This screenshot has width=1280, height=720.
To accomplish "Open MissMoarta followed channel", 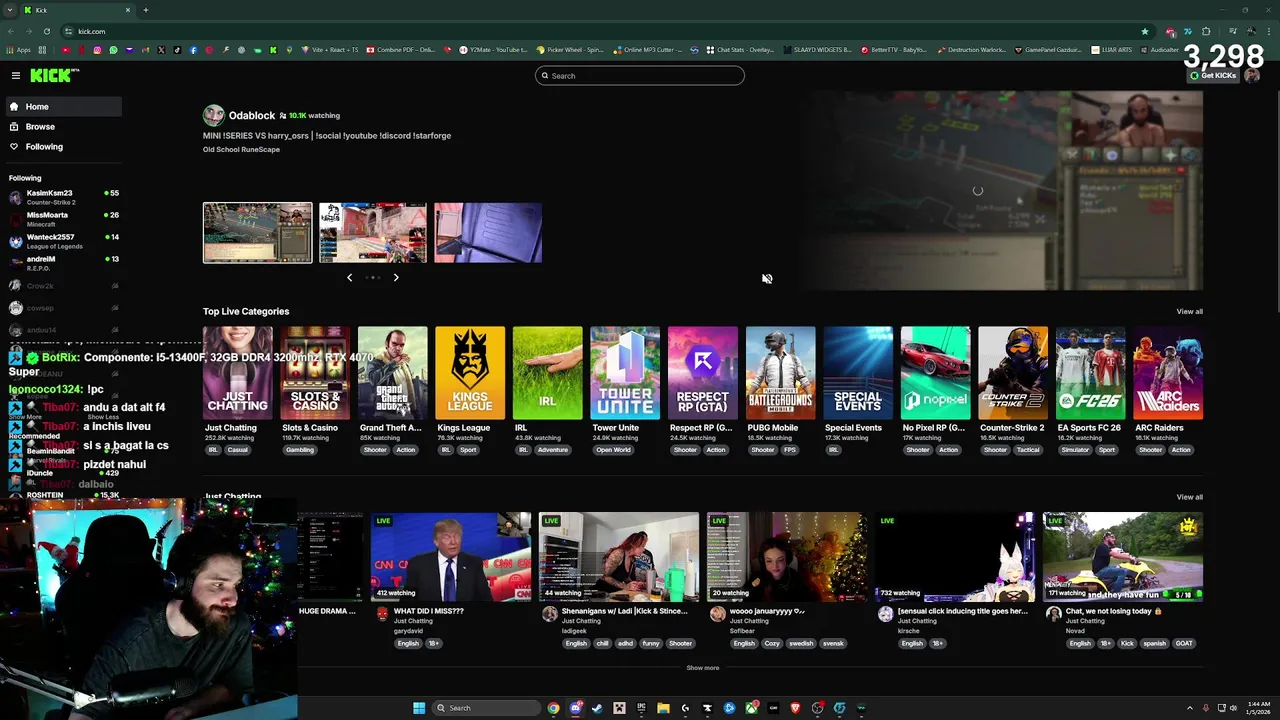I will (x=63, y=219).
